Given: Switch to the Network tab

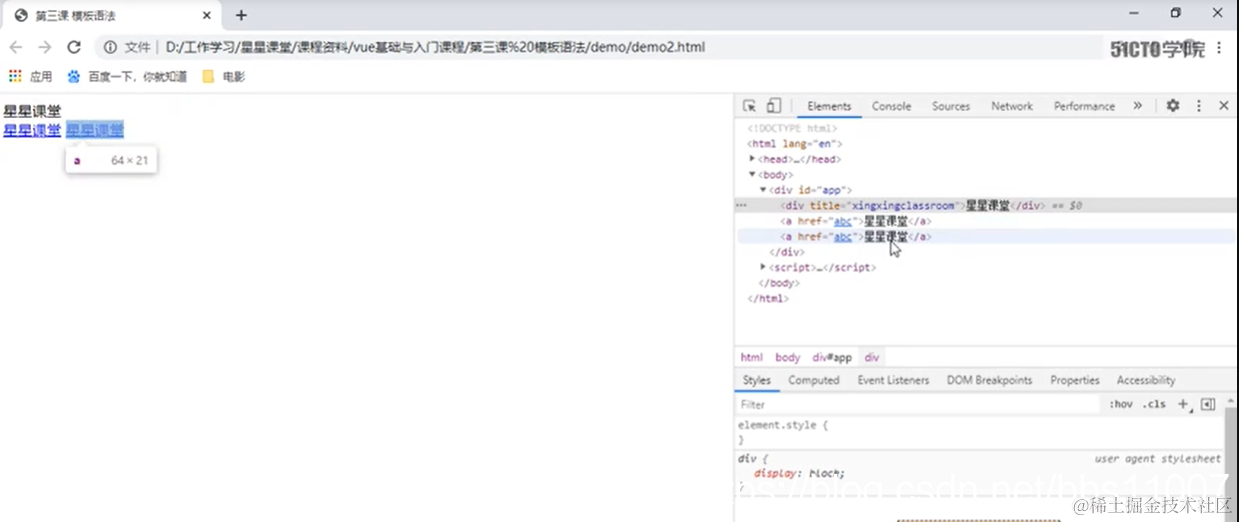Looking at the screenshot, I should tap(1012, 106).
